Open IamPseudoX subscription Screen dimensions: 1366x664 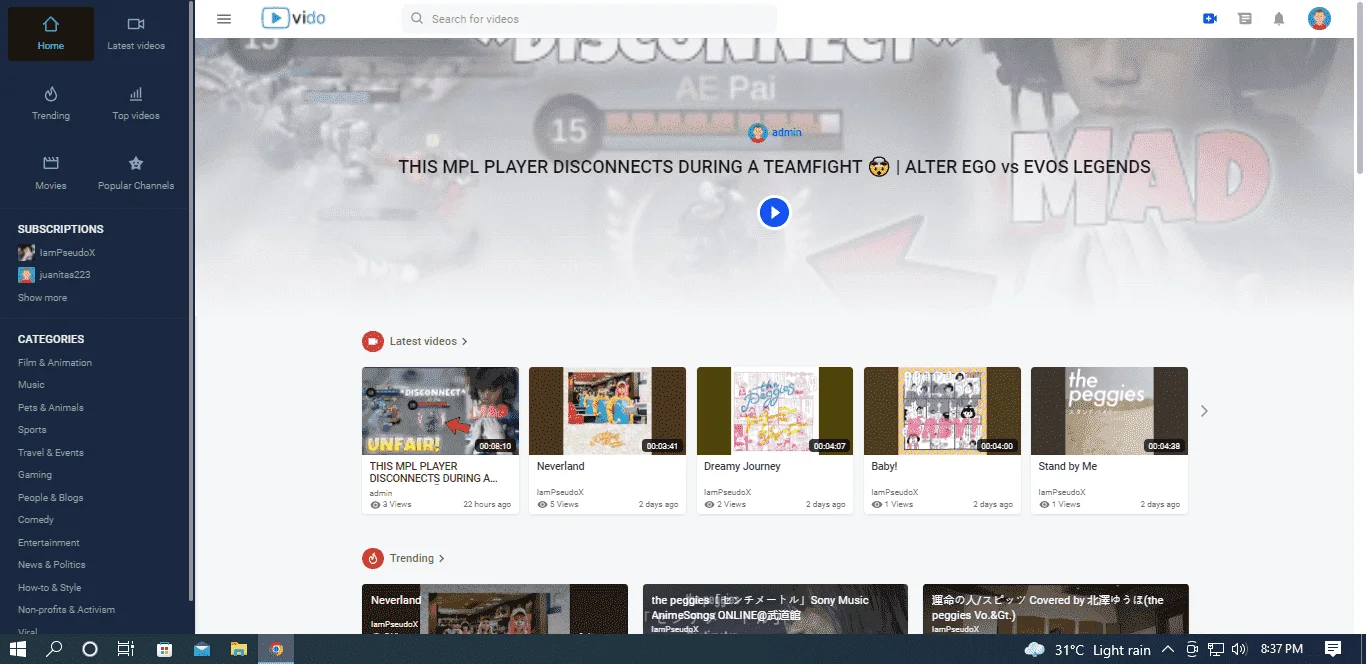coord(57,253)
